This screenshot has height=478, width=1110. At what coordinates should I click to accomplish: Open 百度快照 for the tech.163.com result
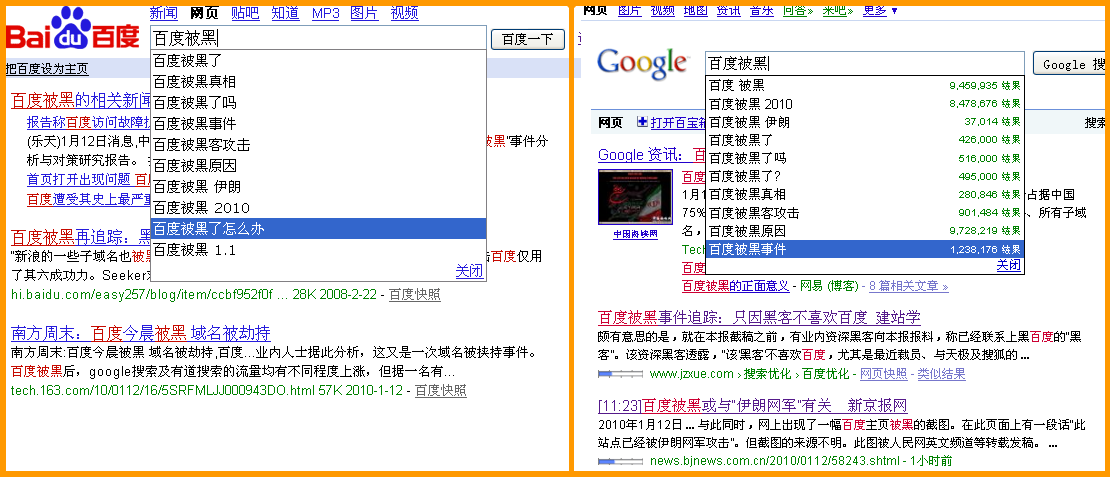[440, 390]
